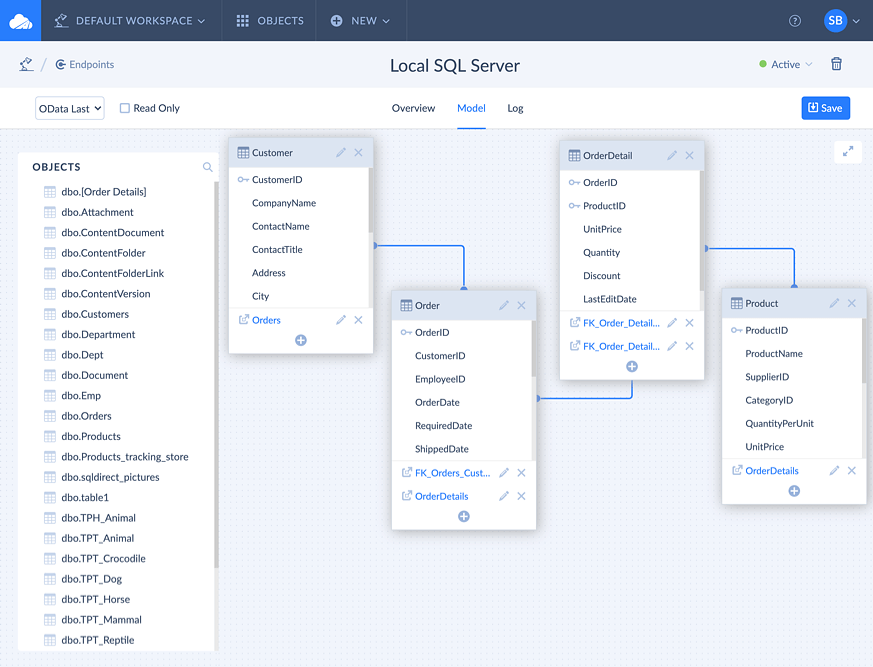Select dbo.Products in the objects list
The image size is (873, 667).
91,436
